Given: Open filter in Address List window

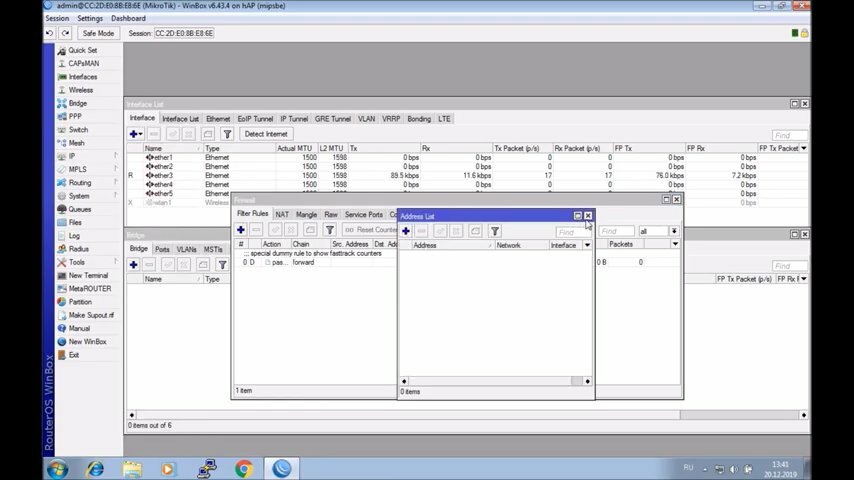Looking at the screenshot, I should (x=495, y=231).
